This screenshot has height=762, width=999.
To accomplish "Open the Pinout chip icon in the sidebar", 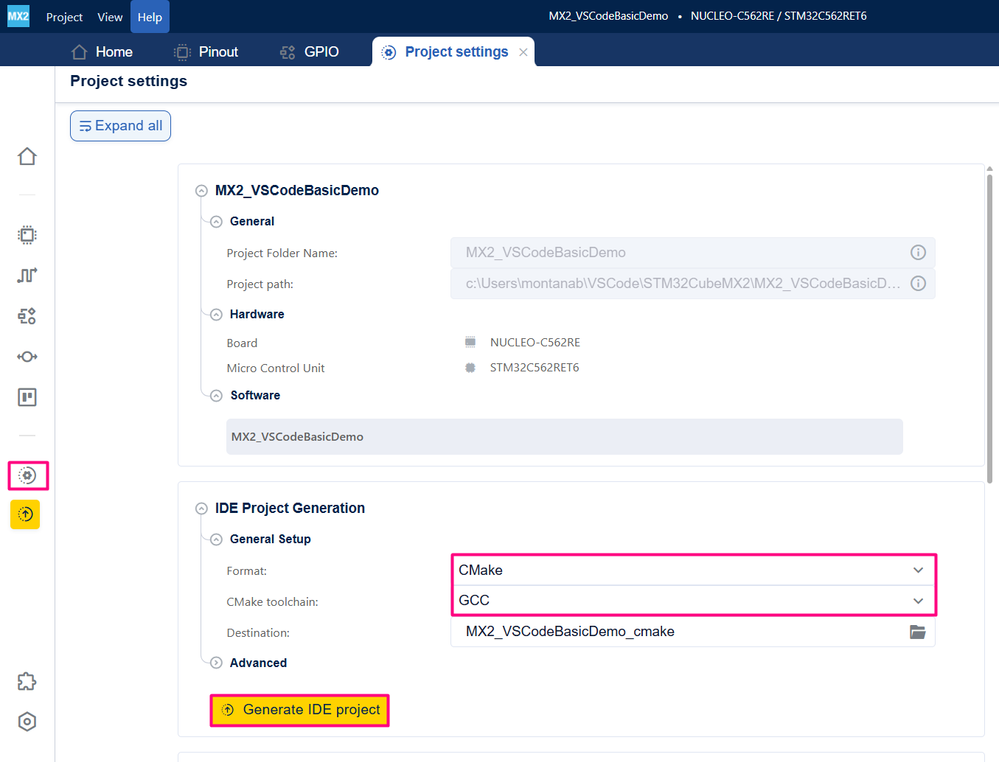I will pyautogui.click(x=27, y=235).
